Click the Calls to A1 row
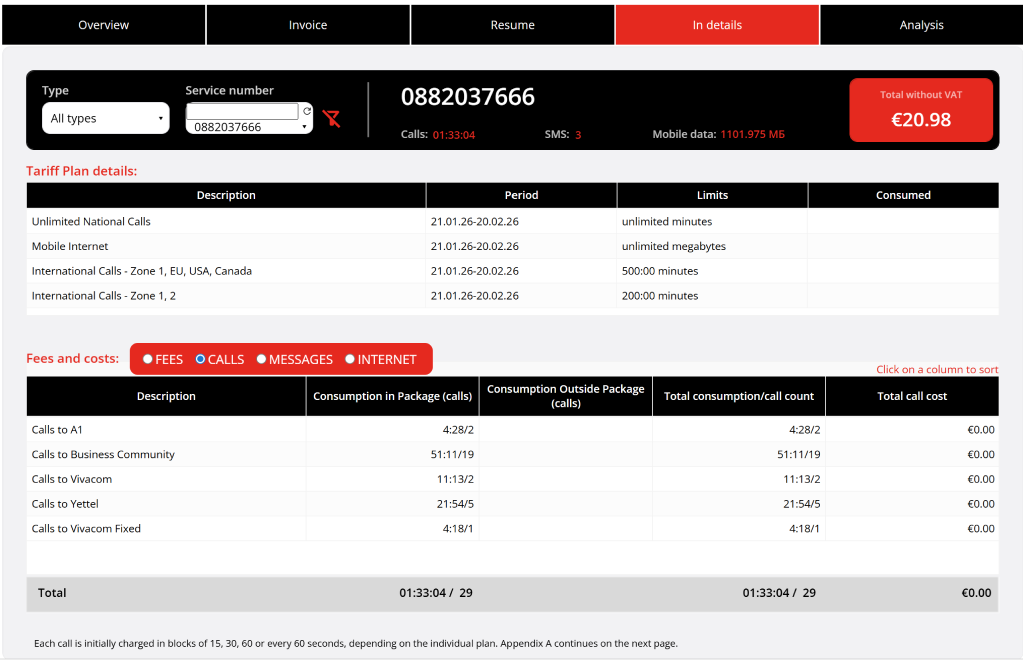 tap(513, 430)
